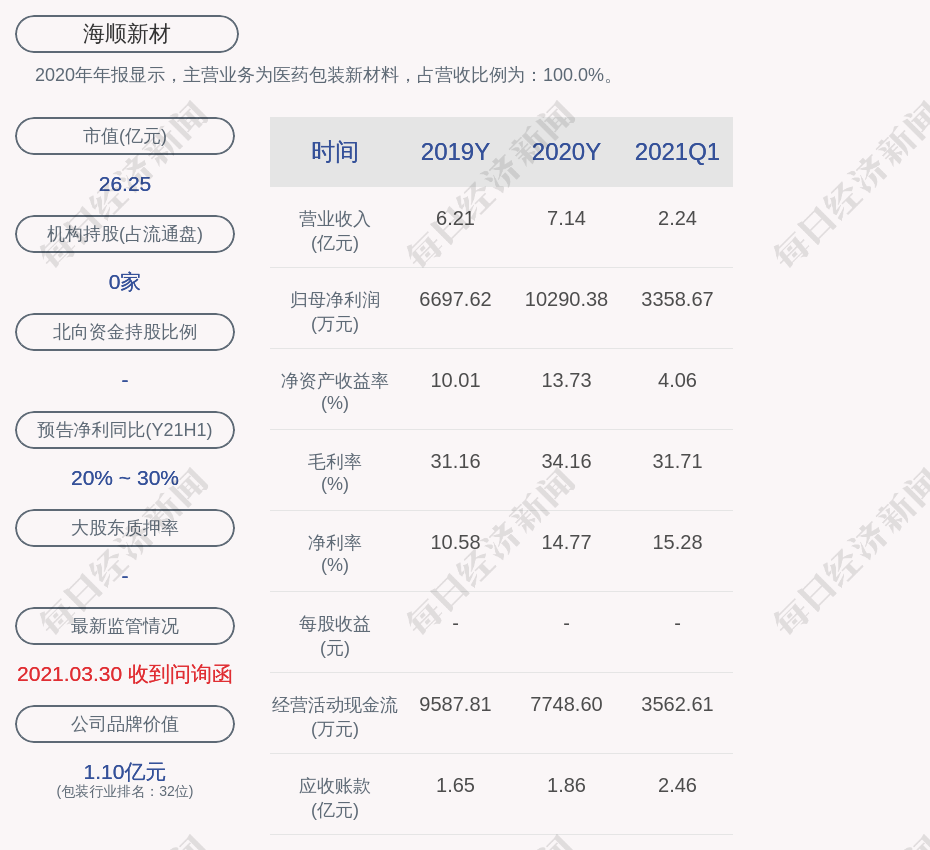Click the receivables value 1.86
This screenshot has height=850, width=930.
click(x=566, y=786)
